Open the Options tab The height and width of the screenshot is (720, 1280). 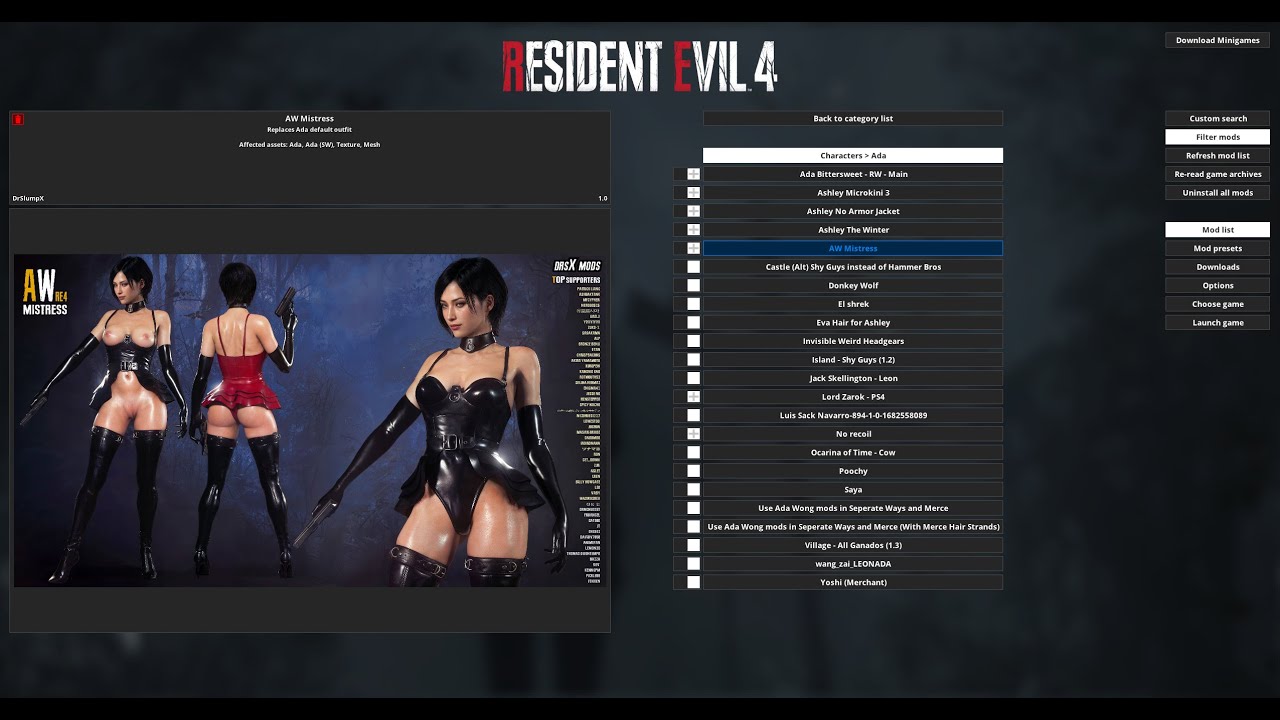click(x=1217, y=285)
